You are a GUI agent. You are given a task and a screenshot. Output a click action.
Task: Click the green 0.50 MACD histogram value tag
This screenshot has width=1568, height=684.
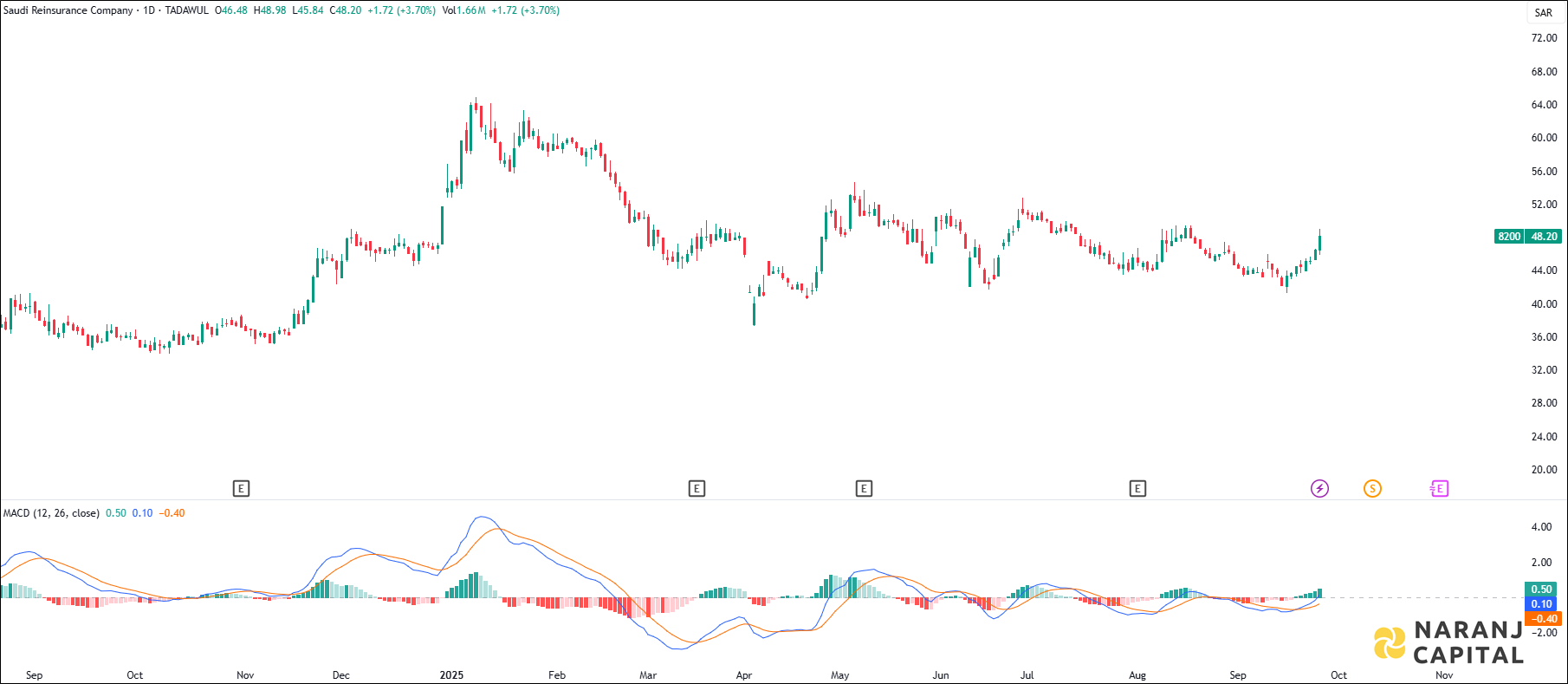[1542, 590]
